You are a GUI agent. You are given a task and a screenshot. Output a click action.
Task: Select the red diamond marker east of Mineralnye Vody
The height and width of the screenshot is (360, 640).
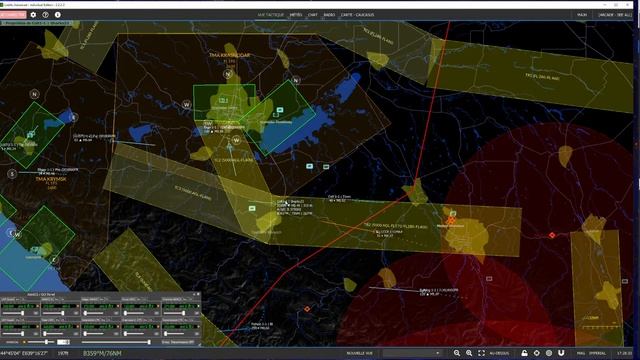tap(552, 235)
